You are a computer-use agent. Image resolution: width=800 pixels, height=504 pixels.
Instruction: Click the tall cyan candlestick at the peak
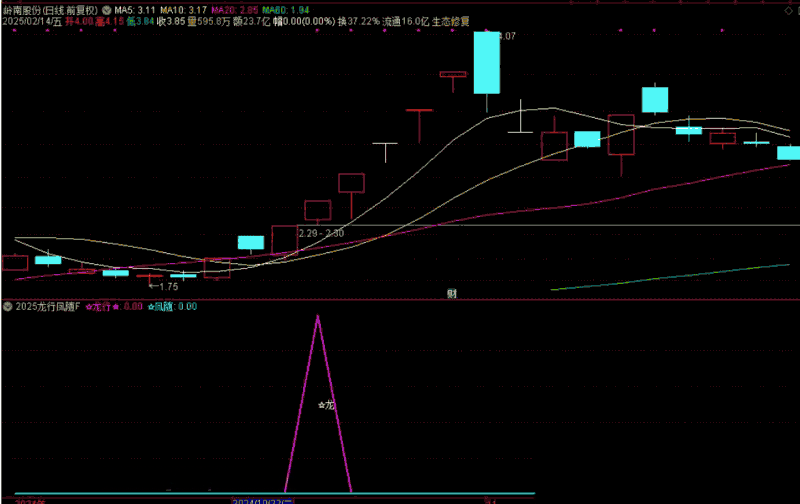(486, 62)
